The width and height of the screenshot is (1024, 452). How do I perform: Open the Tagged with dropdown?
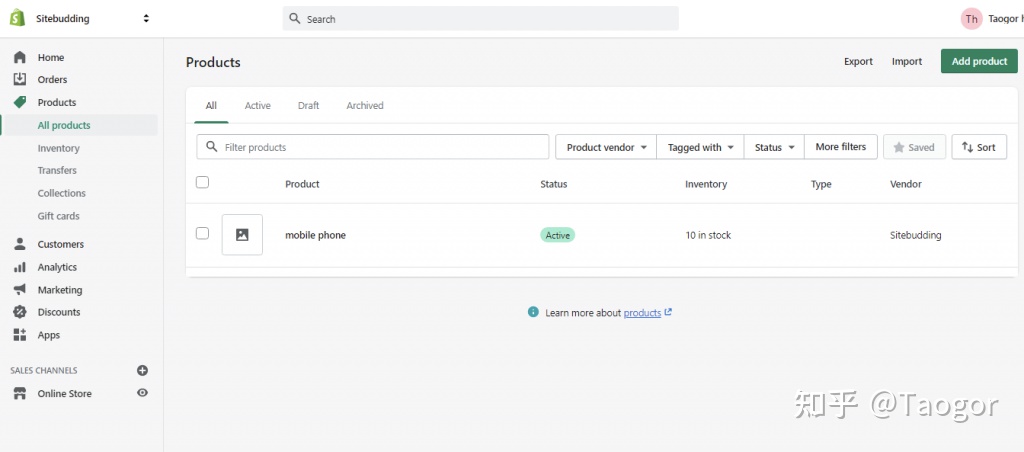pyautogui.click(x=700, y=147)
